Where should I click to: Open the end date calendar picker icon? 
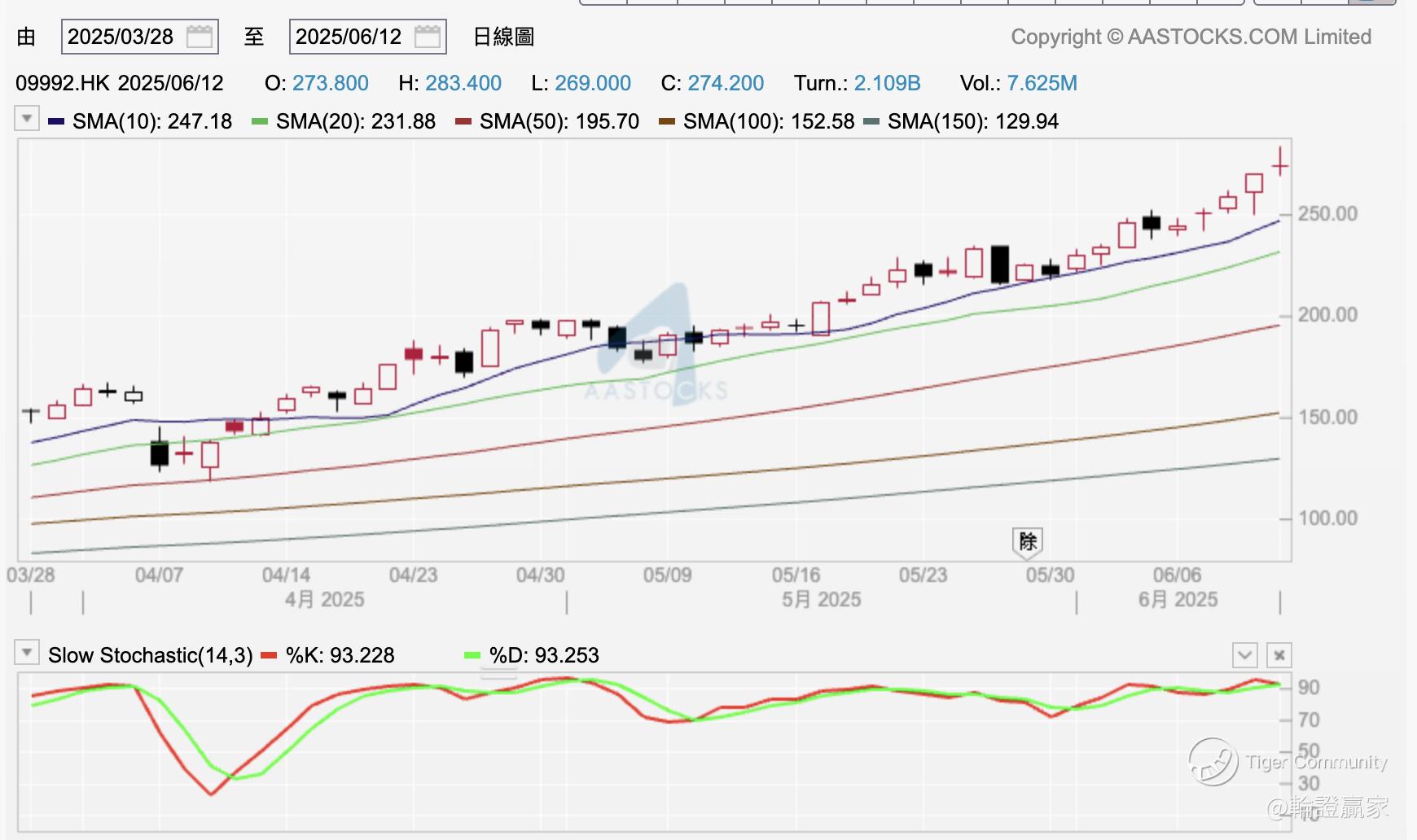coord(428,37)
